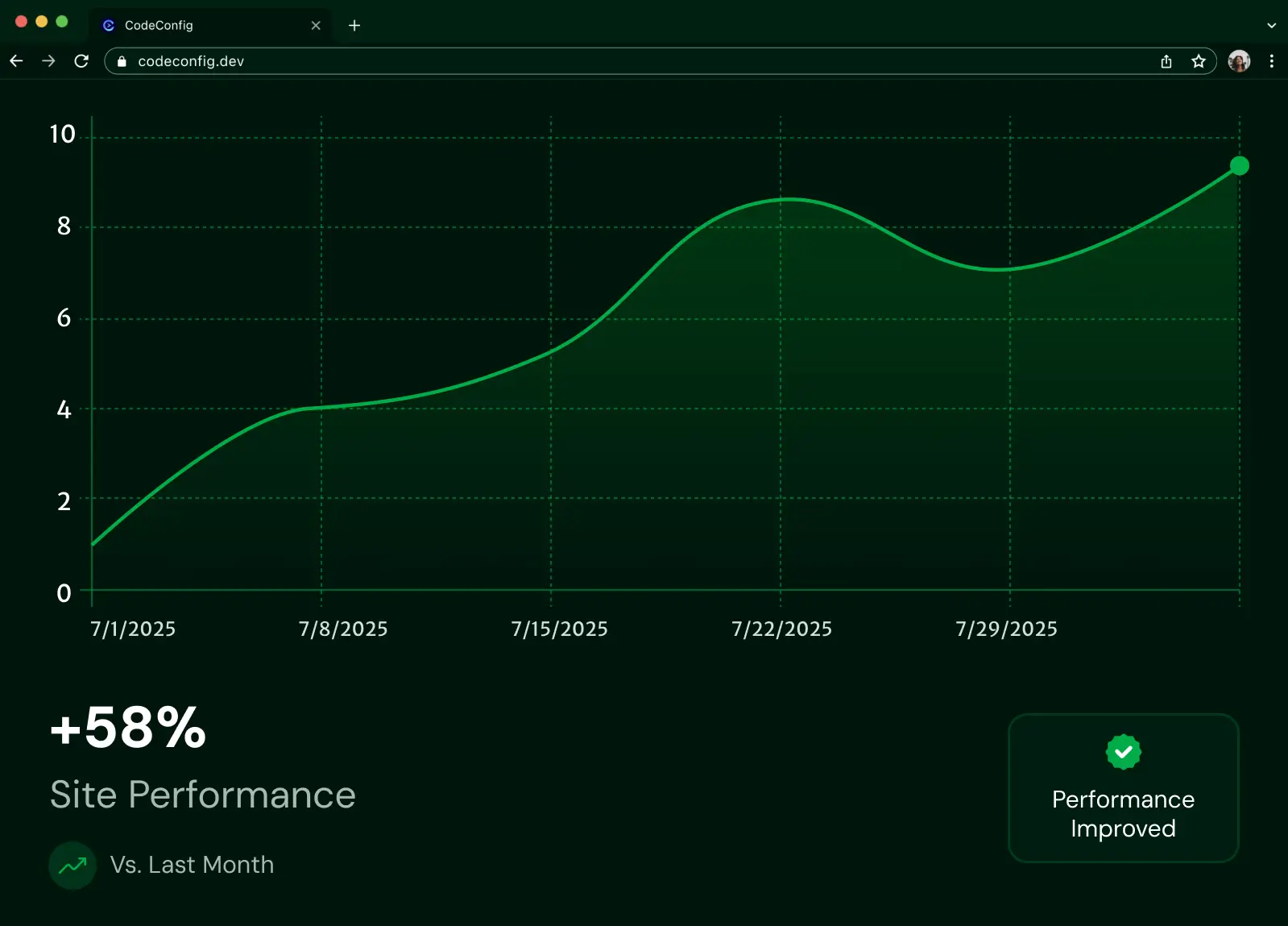Click the browser forward arrow
Viewport: 1288px width, 926px height.
[48, 61]
